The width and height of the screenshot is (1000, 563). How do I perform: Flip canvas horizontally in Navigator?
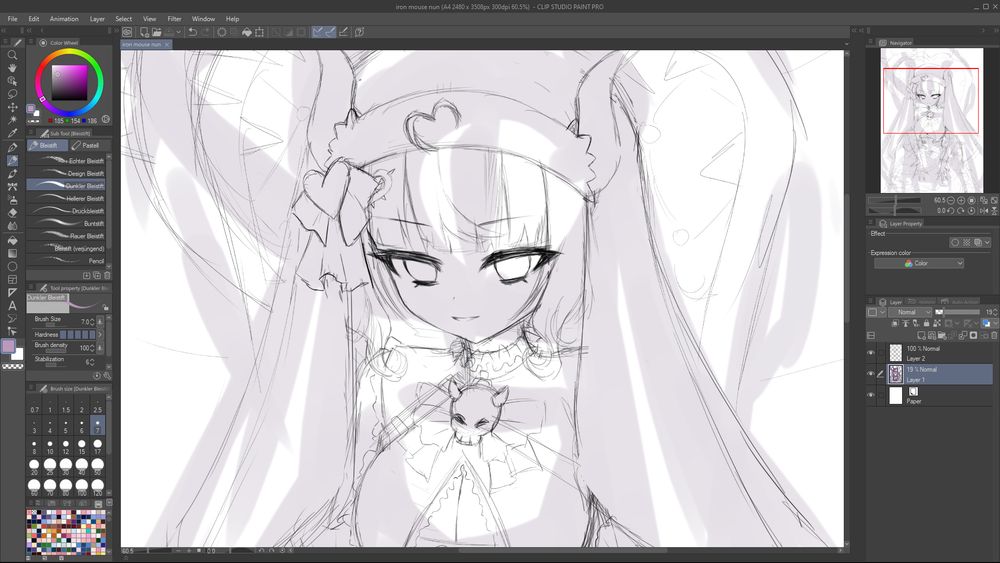983,210
